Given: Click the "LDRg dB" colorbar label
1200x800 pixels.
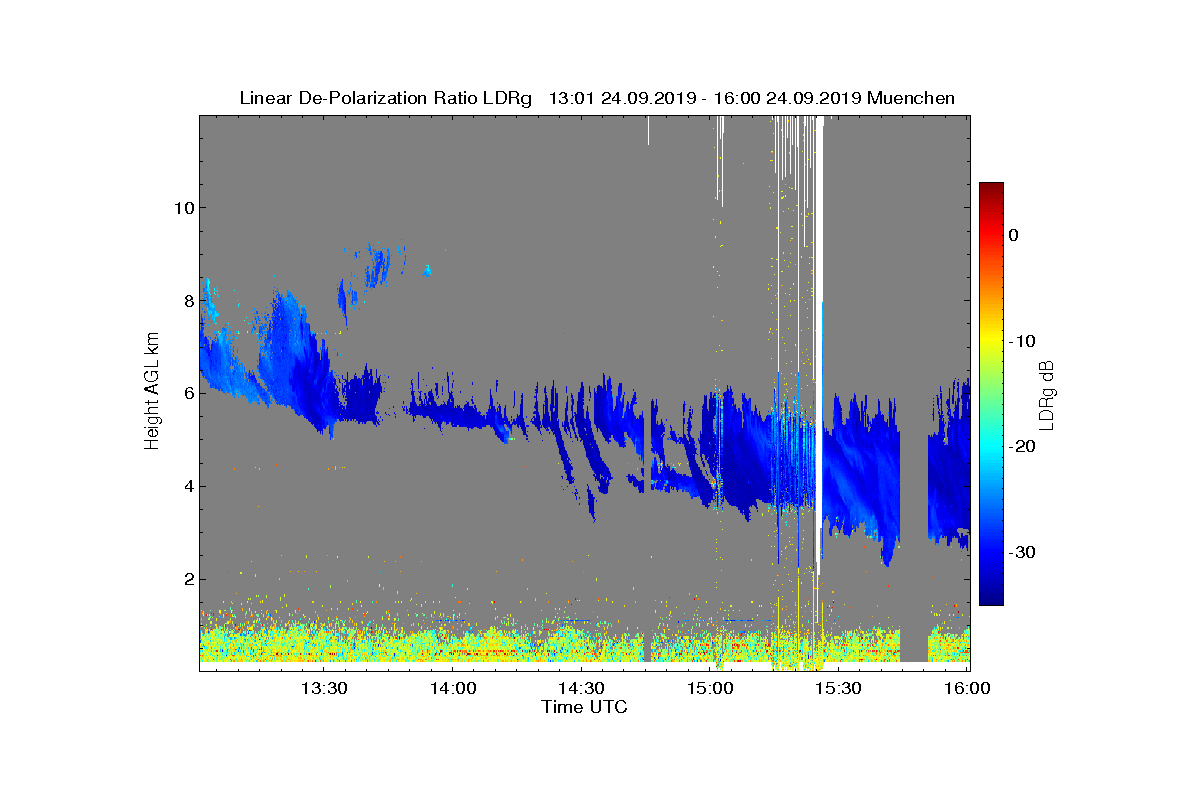Looking at the screenshot, I should [x=1046, y=394].
